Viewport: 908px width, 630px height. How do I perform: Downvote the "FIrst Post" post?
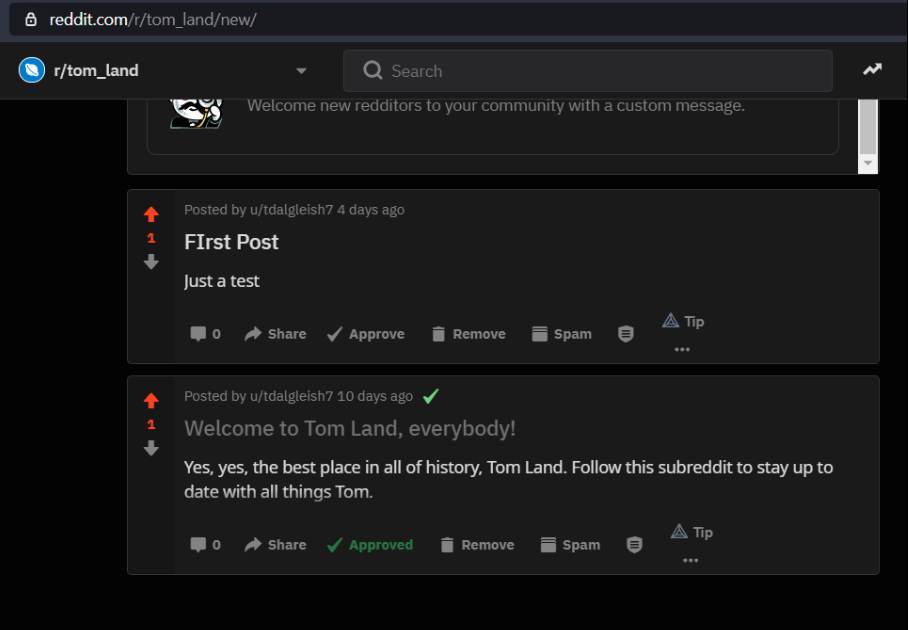coord(151,262)
